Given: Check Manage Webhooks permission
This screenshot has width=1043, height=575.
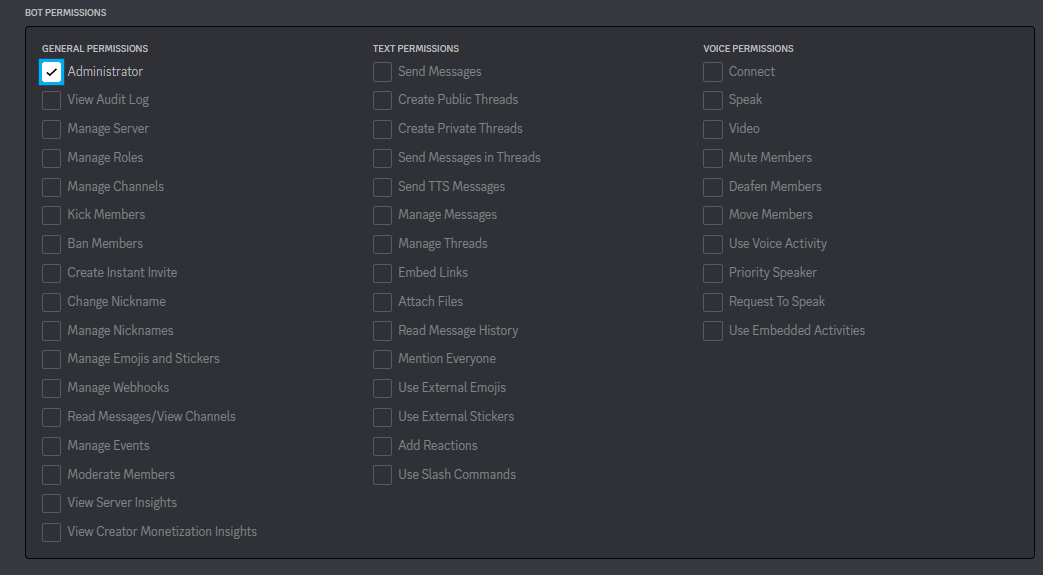Looking at the screenshot, I should coord(52,388).
